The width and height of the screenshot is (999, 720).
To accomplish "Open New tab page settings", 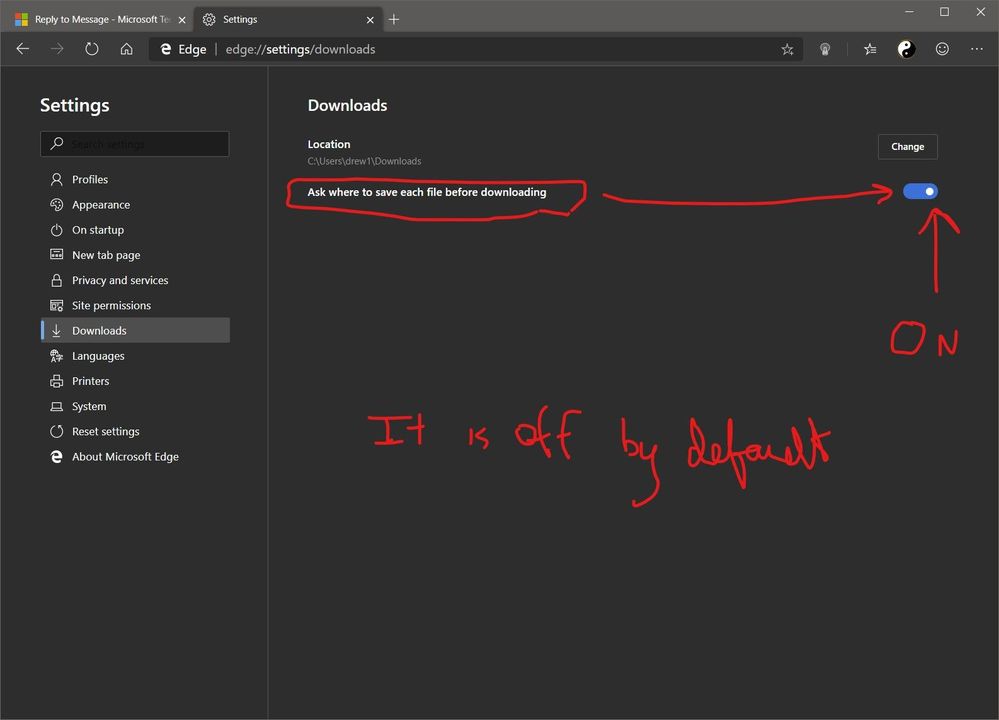I will (135, 255).
